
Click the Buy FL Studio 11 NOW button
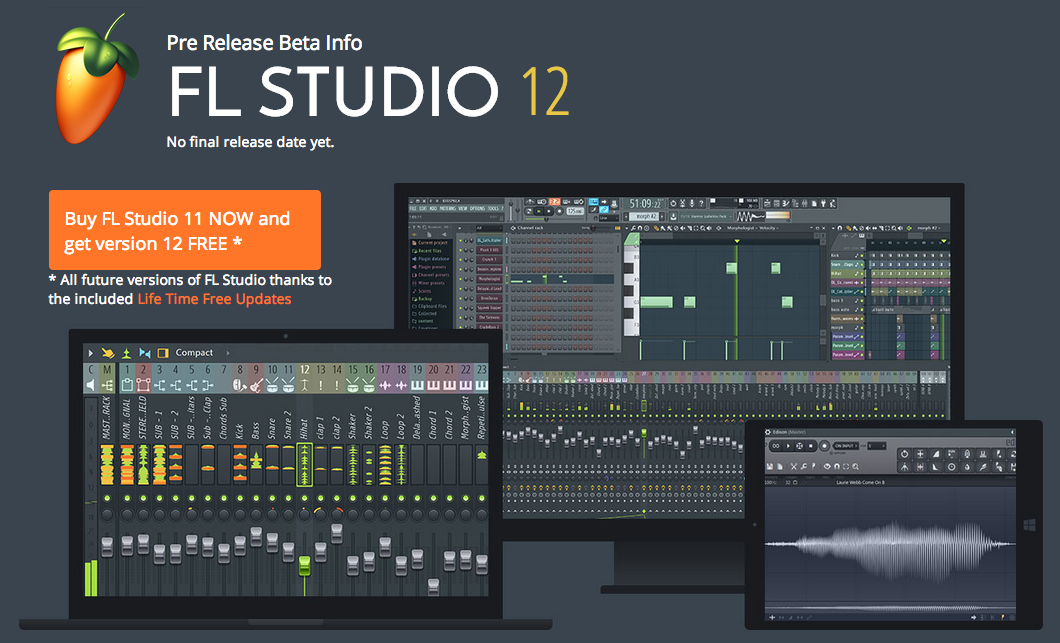pos(185,231)
